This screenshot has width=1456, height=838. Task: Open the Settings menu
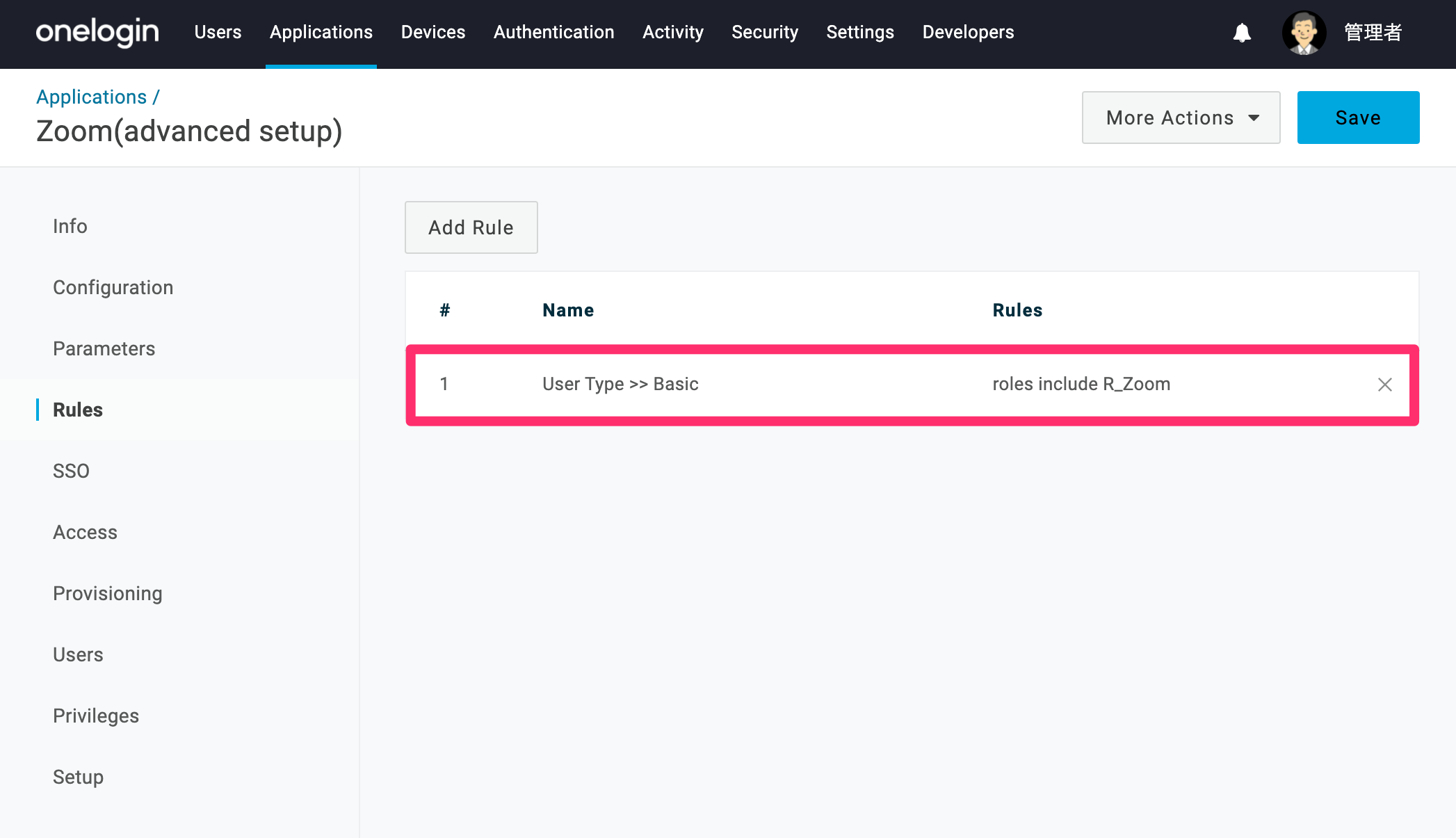click(x=860, y=33)
